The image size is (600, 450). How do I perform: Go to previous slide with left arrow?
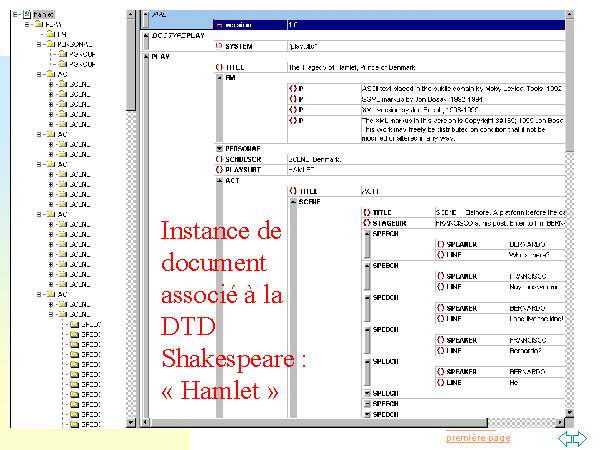coord(565,438)
